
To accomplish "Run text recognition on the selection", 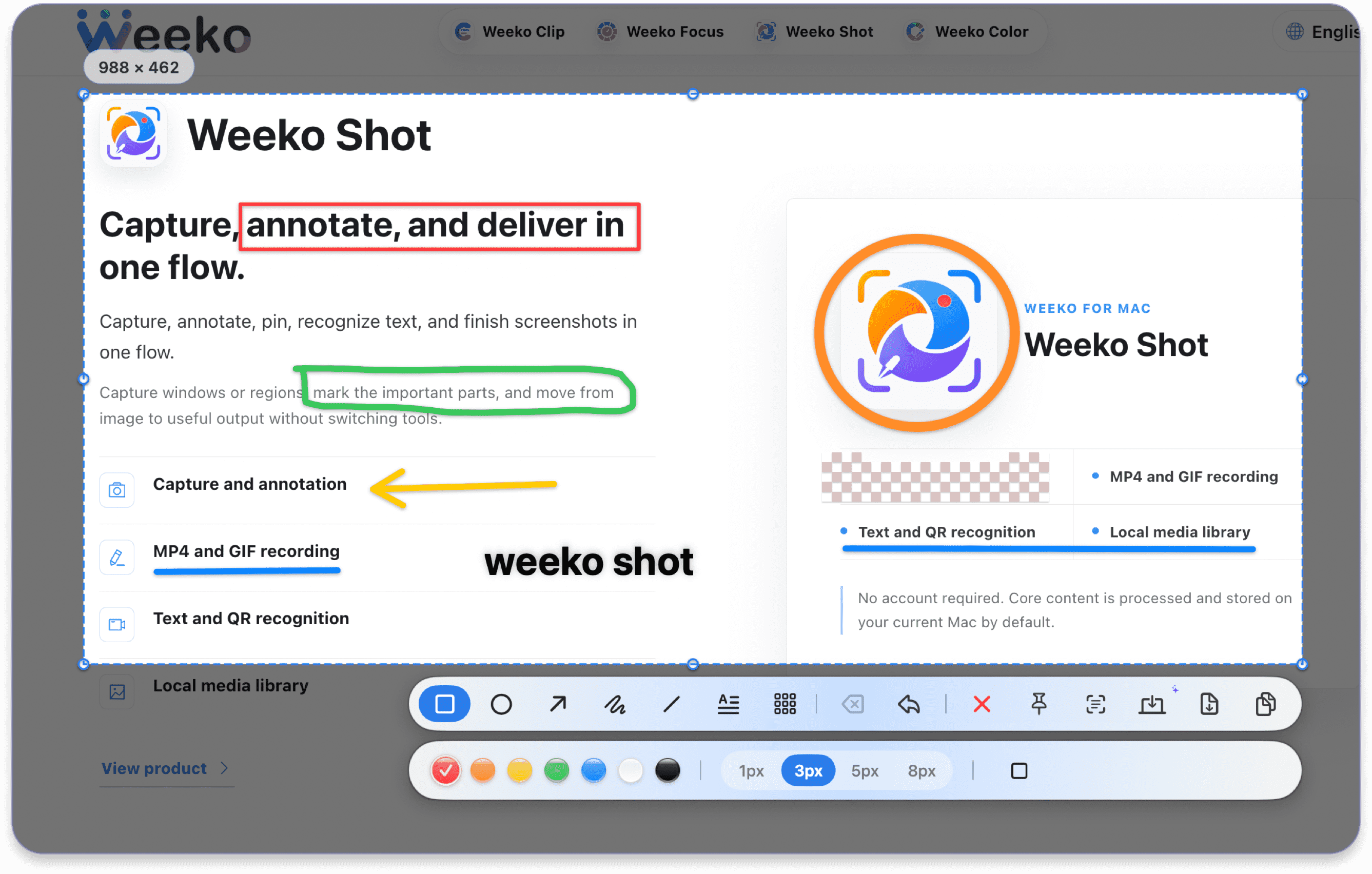I will tap(1095, 705).
